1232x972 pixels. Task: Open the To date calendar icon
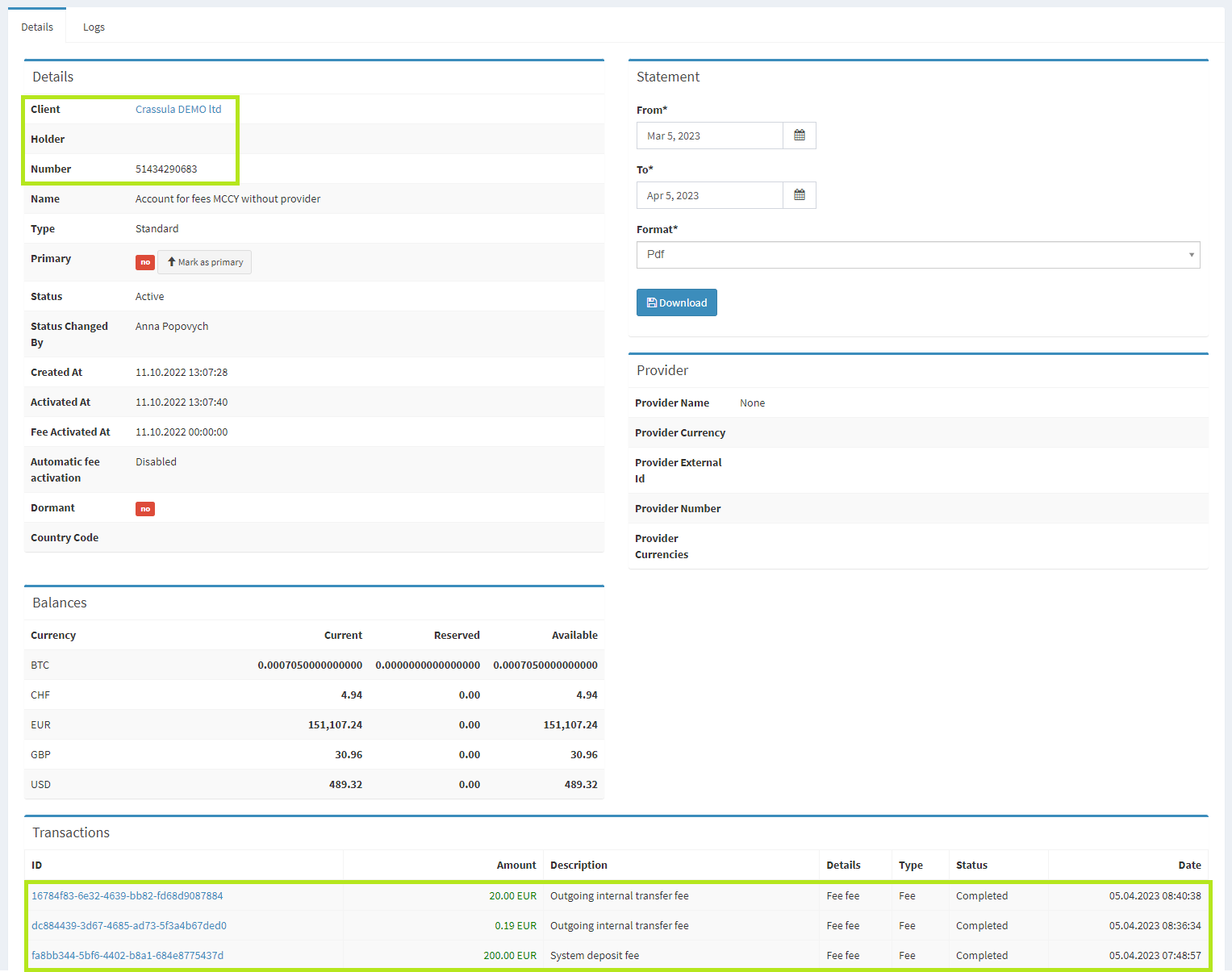tap(799, 195)
